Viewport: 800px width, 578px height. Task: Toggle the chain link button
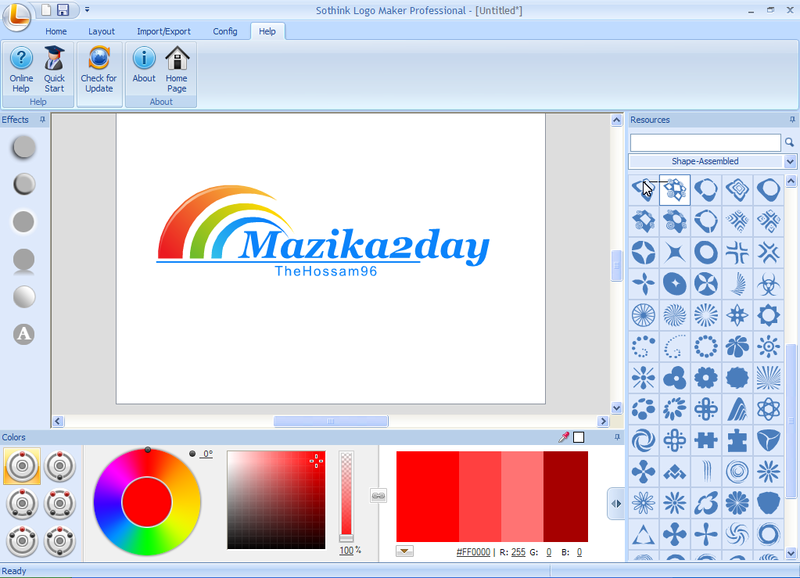[x=378, y=495]
